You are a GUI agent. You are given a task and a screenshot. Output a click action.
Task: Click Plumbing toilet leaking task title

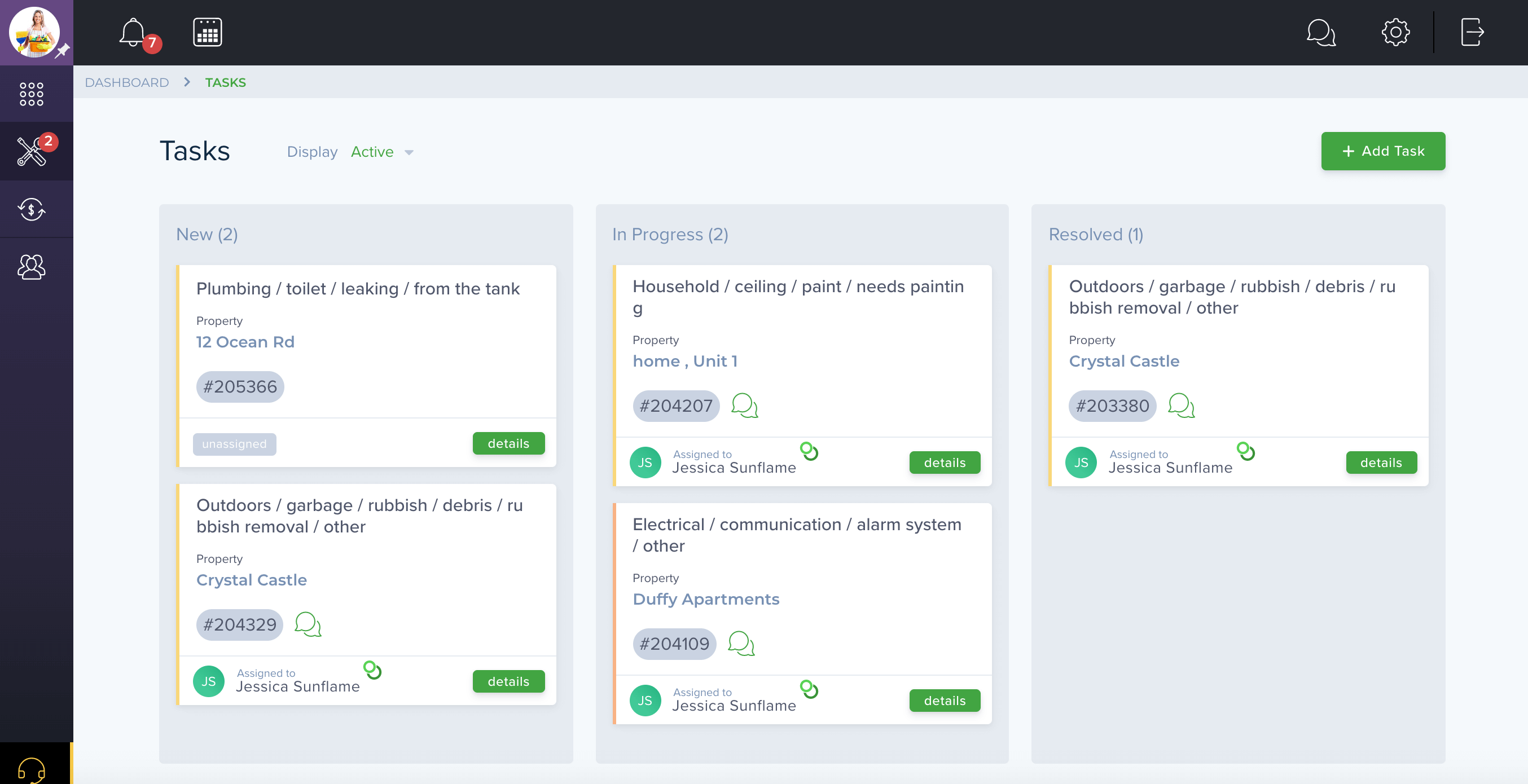358,288
